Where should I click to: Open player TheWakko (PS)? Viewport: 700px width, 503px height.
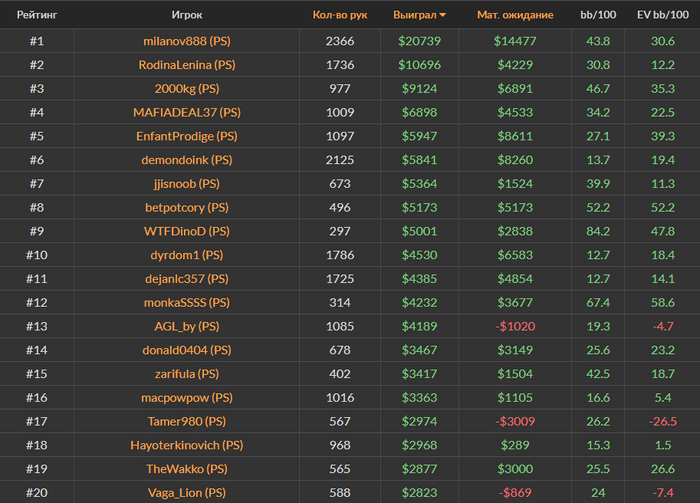(x=187, y=469)
